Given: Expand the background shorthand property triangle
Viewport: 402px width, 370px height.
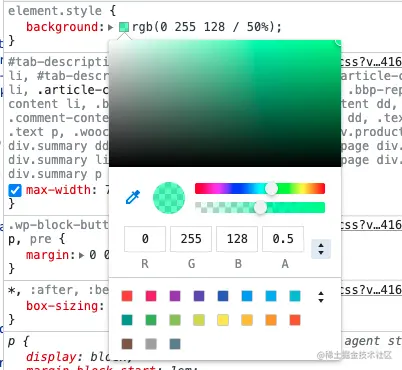Looking at the screenshot, I should click(111, 27).
